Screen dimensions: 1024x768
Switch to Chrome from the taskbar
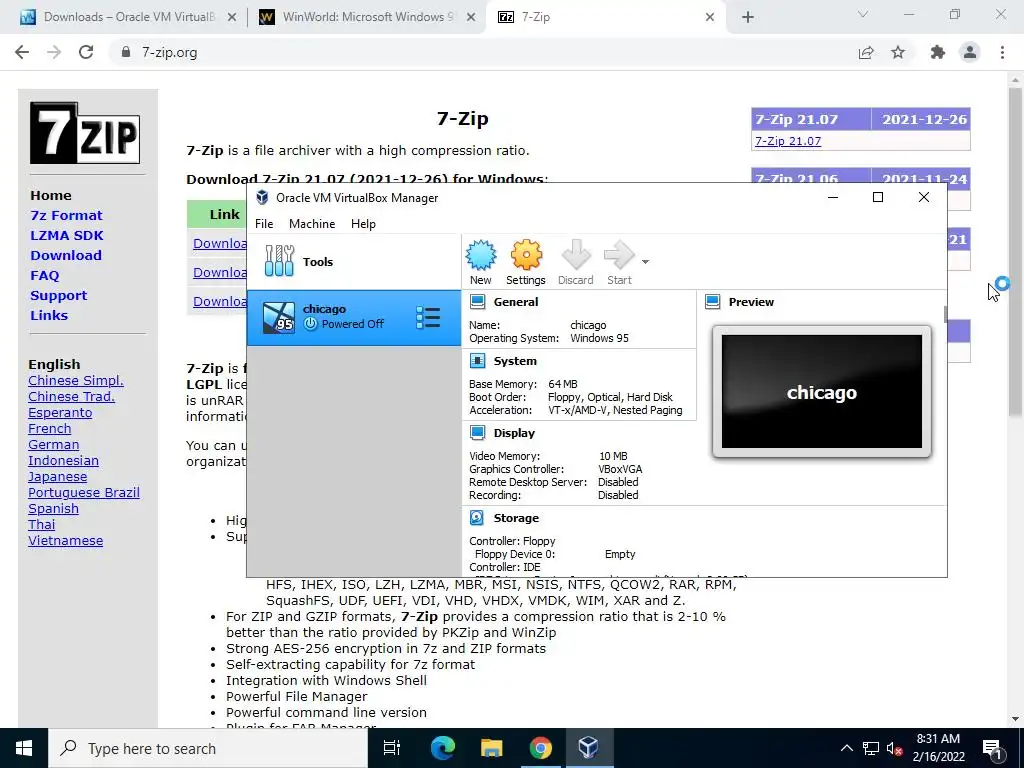click(x=540, y=748)
